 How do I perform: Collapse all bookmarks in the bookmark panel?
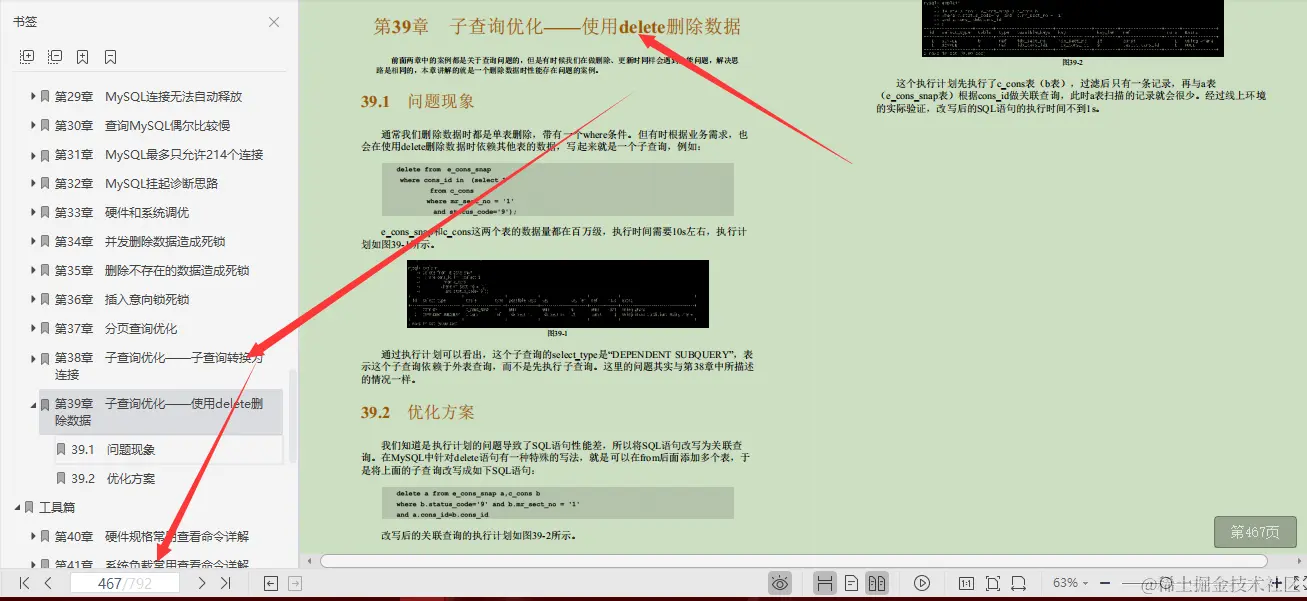[55, 56]
